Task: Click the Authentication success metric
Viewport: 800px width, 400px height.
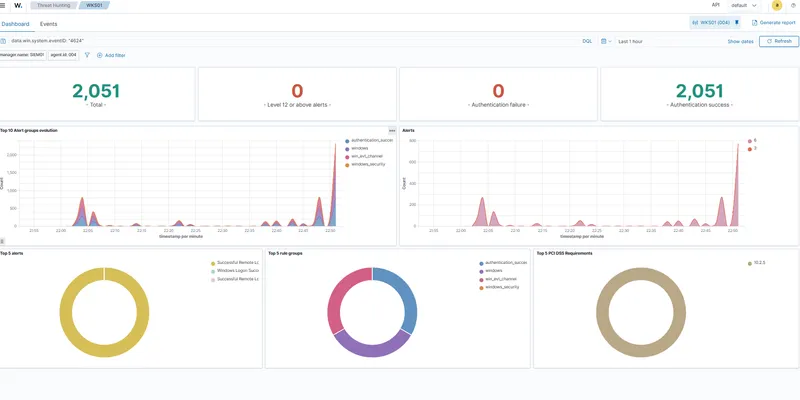Action: [x=699, y=94]
